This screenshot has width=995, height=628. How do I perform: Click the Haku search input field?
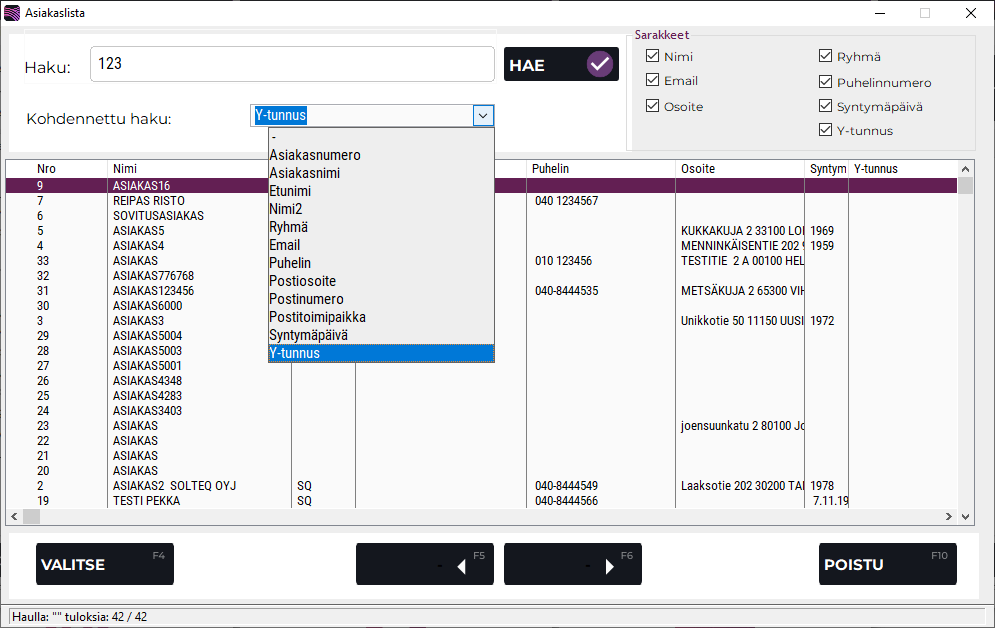[292, 64]
